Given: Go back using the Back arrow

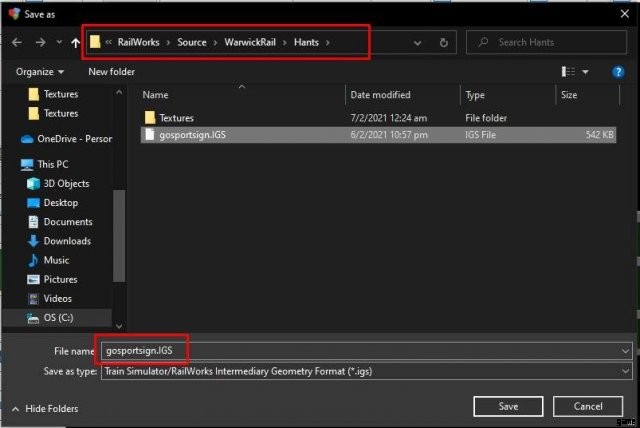Looking at the screenshot, I should (17, 42).
